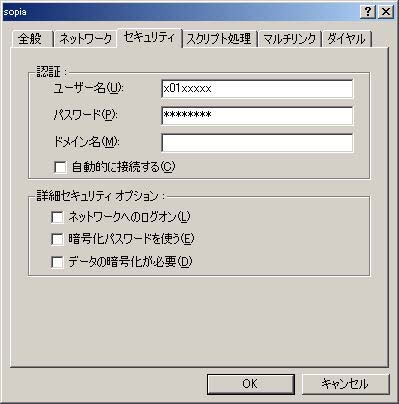This screenshot has width=399, height=404.
Task: Click the ユーザー名 input field
Action: click(257, 88)
